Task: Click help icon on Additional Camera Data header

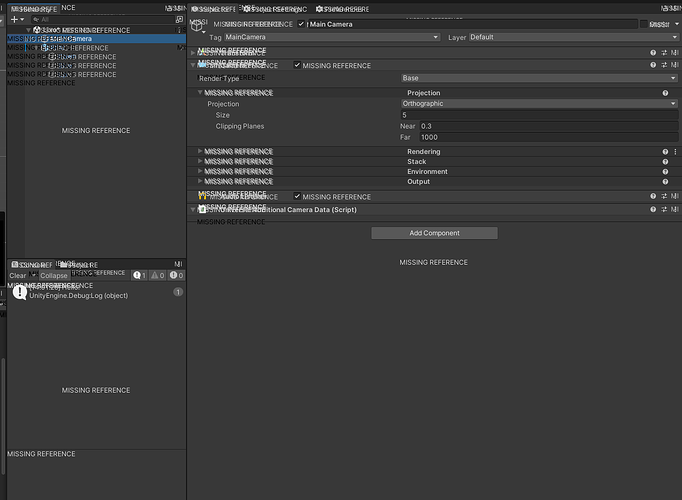Action: pos(653,210)
